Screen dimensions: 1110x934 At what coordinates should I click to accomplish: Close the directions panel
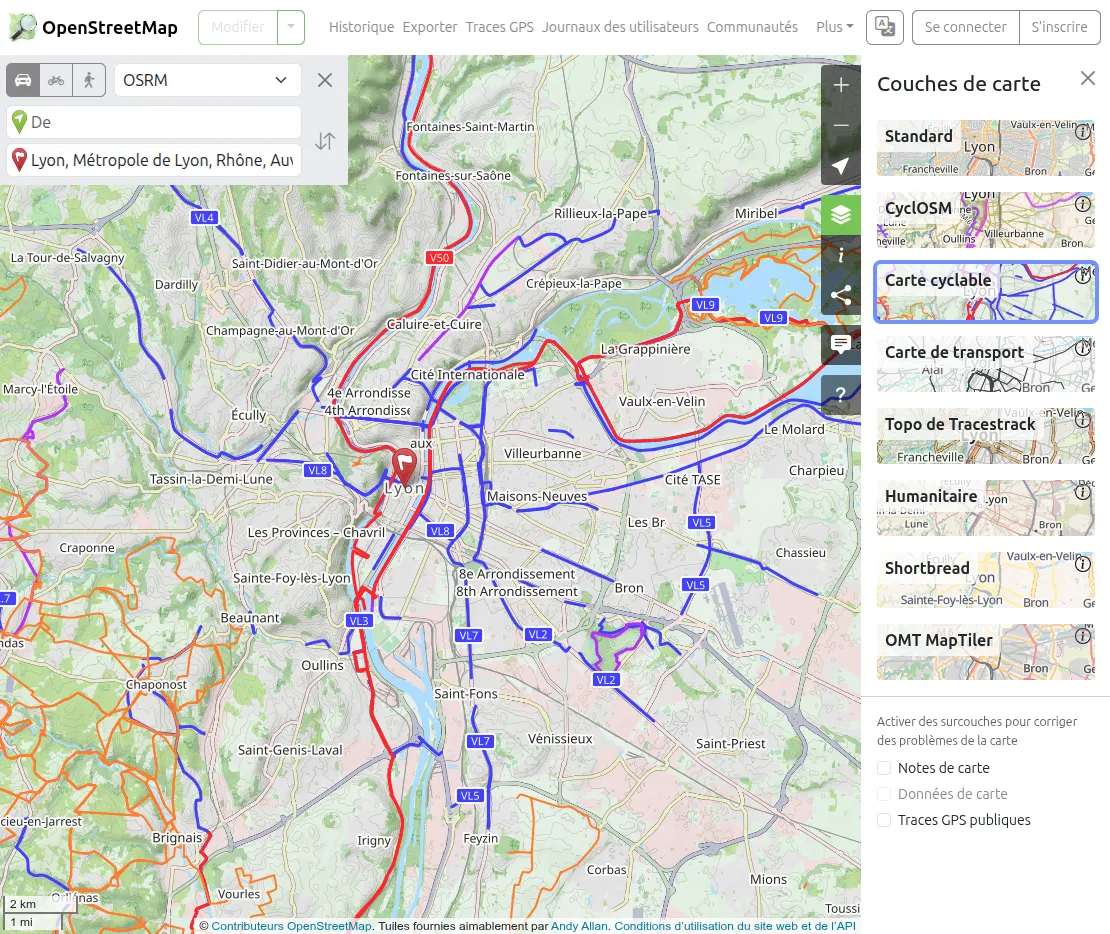coord(325,80)
